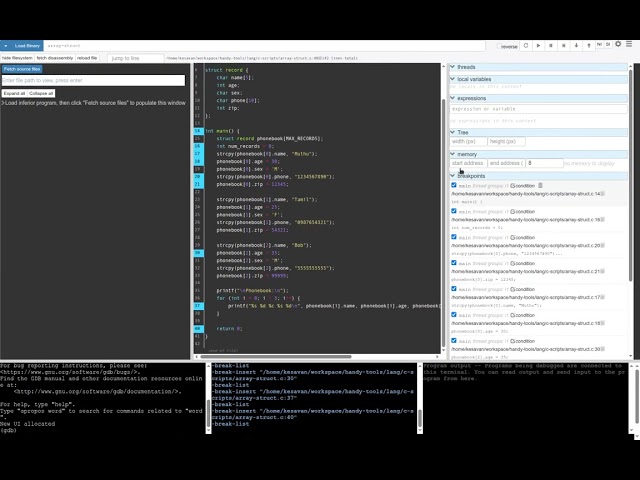Uncheck breakpoint at array-struct.c:18

[453, 315]
